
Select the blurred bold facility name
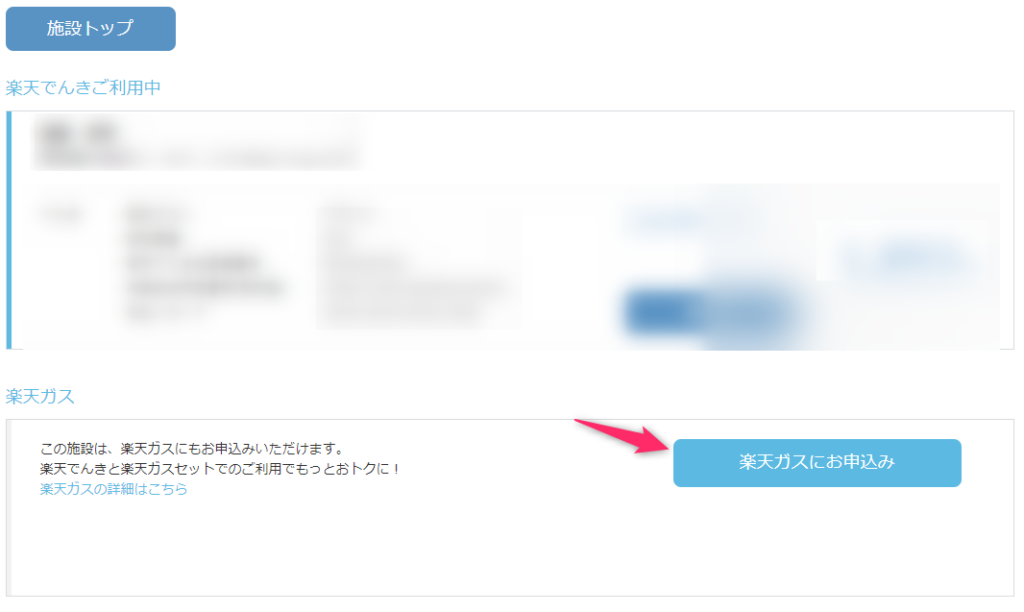pyautogui.click(x=78, y=133)
